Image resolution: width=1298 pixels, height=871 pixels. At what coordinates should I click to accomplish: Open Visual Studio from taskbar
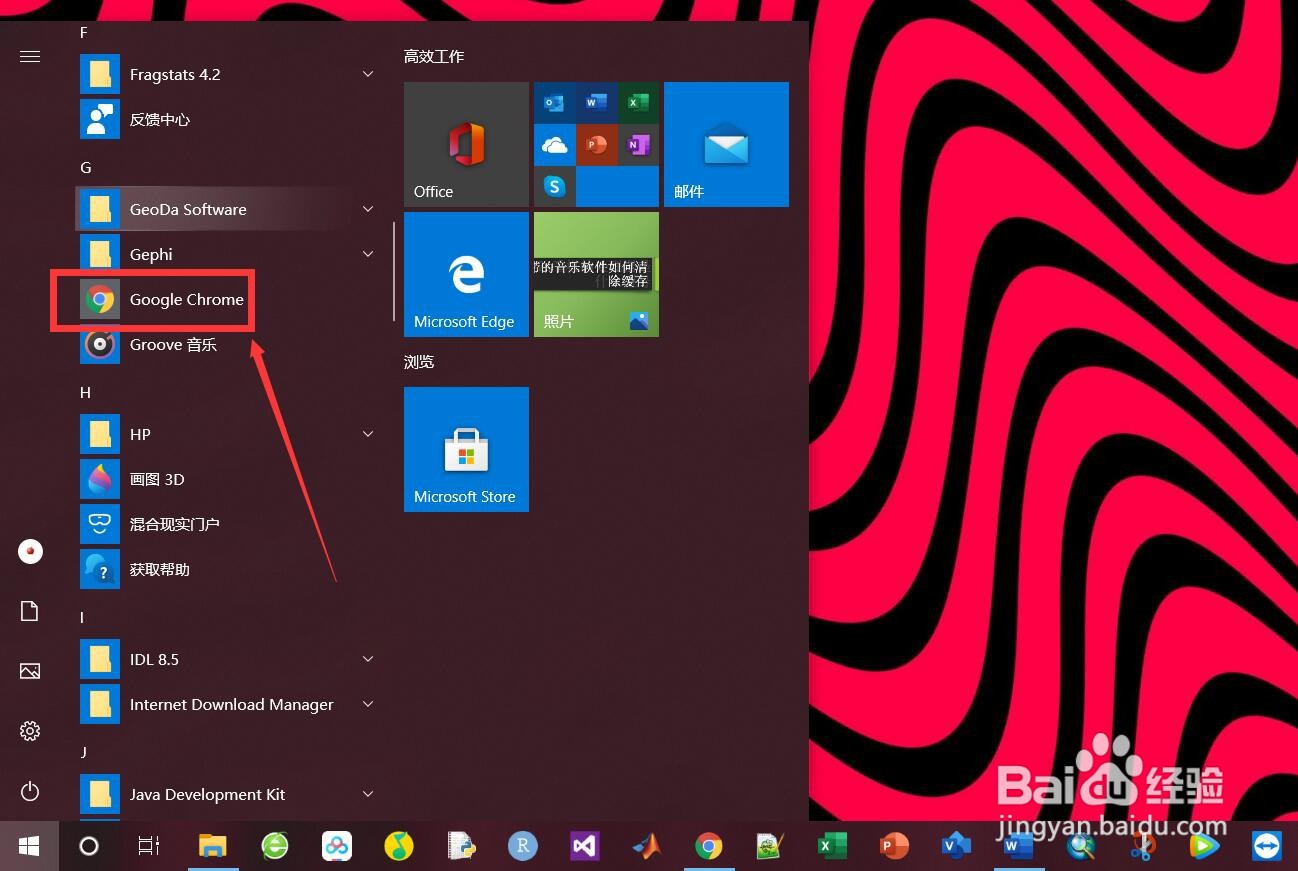pos(584,846)
